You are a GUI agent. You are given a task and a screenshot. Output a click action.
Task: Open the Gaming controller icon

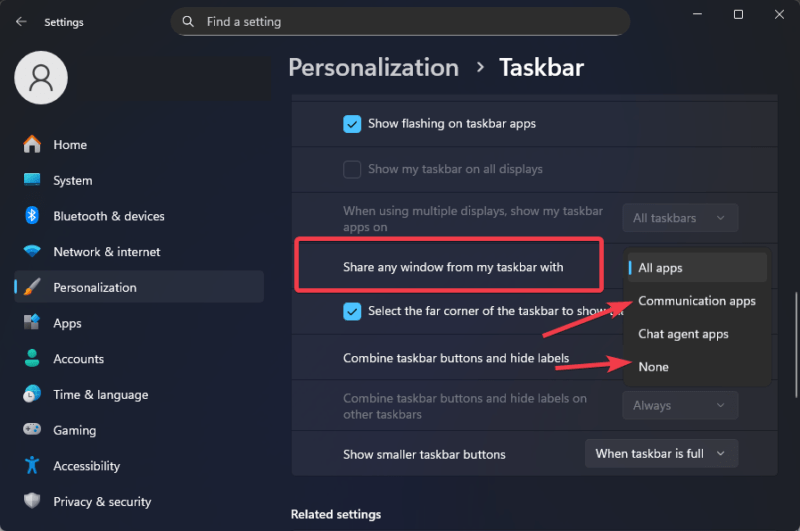(x=32, y=430)
